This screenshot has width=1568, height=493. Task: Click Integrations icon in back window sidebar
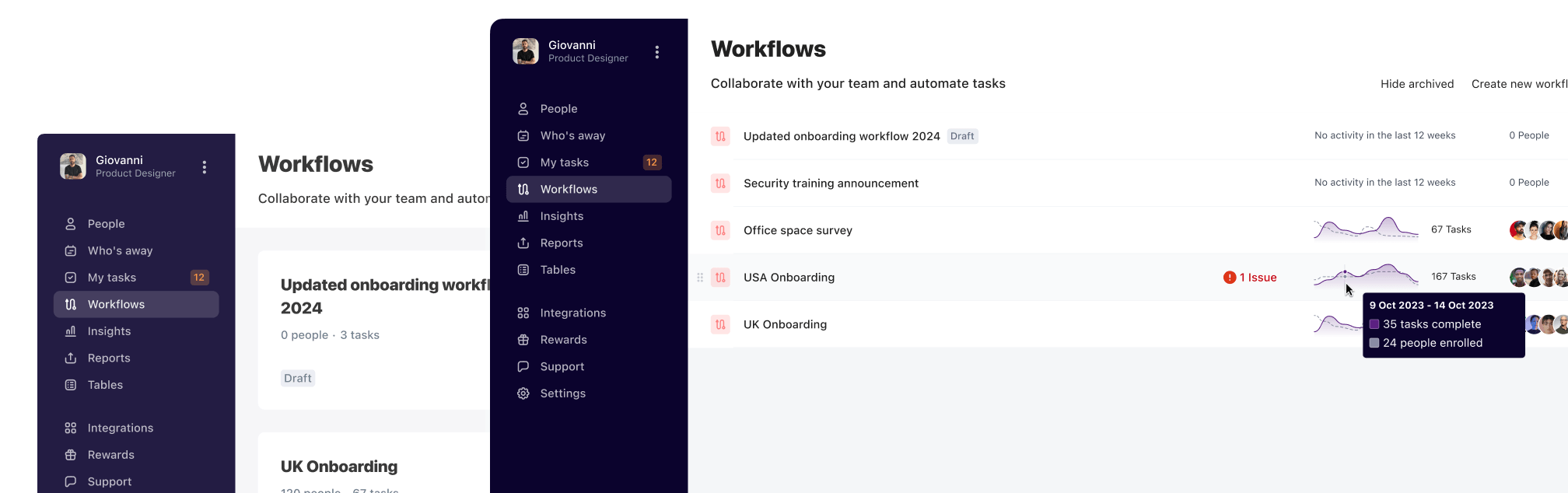71,428
